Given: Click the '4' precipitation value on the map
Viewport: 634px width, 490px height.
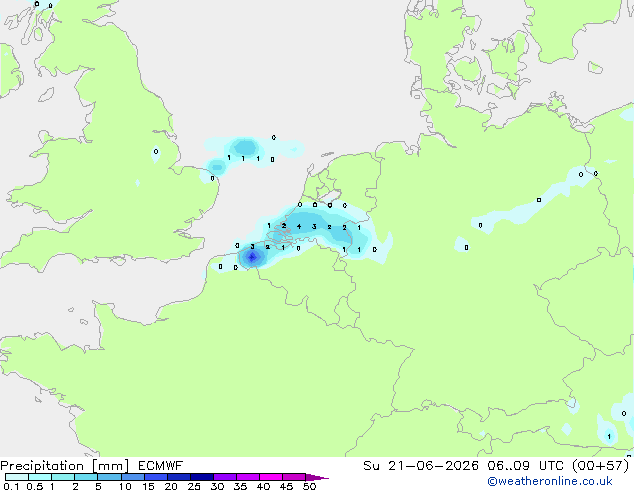Looking at the screenshot, I should (x=299, y=226).
